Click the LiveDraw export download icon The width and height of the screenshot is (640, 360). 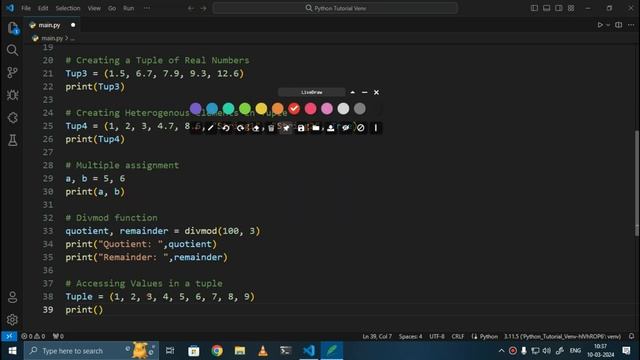pyautogui.click(x=331, y=128)
